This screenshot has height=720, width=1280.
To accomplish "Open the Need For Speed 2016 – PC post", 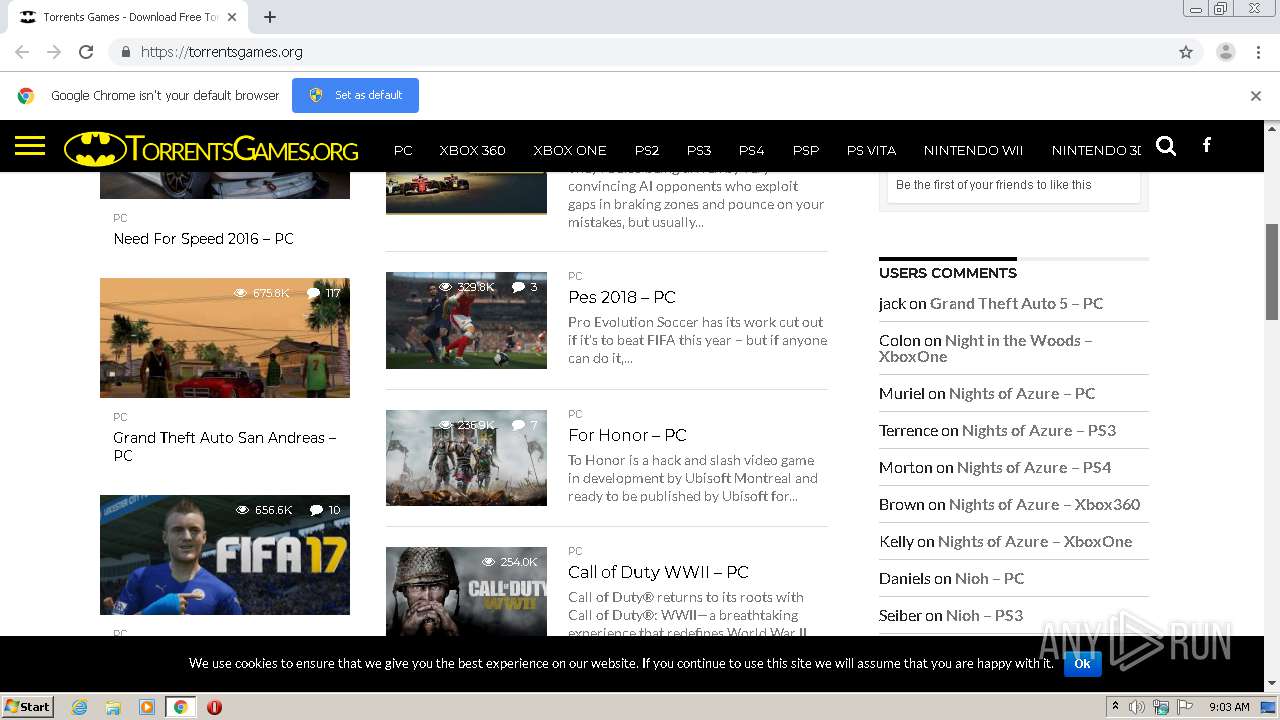I will point(203,239).
